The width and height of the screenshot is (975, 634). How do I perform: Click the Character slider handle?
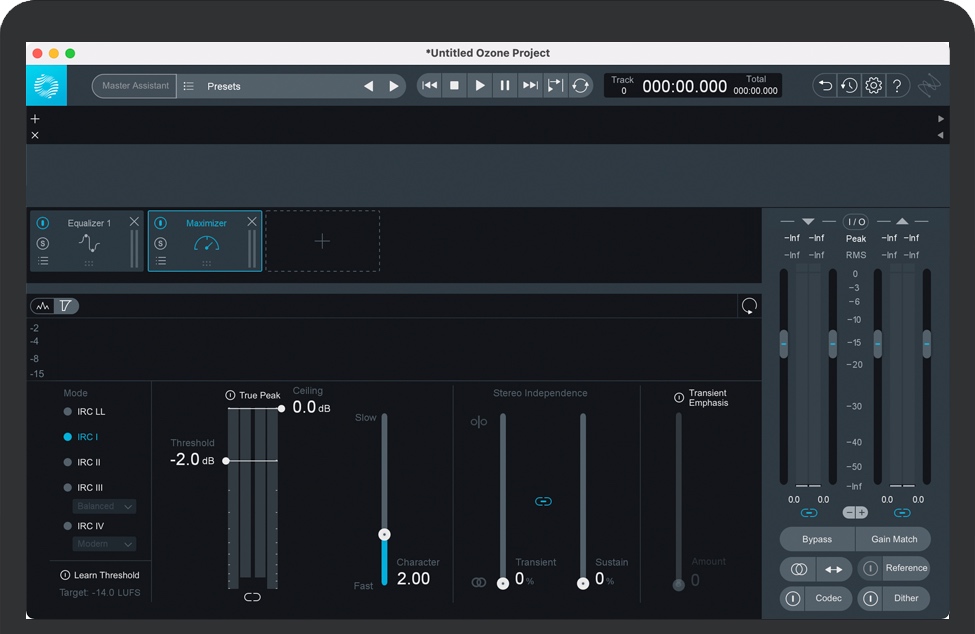point(384,535)
